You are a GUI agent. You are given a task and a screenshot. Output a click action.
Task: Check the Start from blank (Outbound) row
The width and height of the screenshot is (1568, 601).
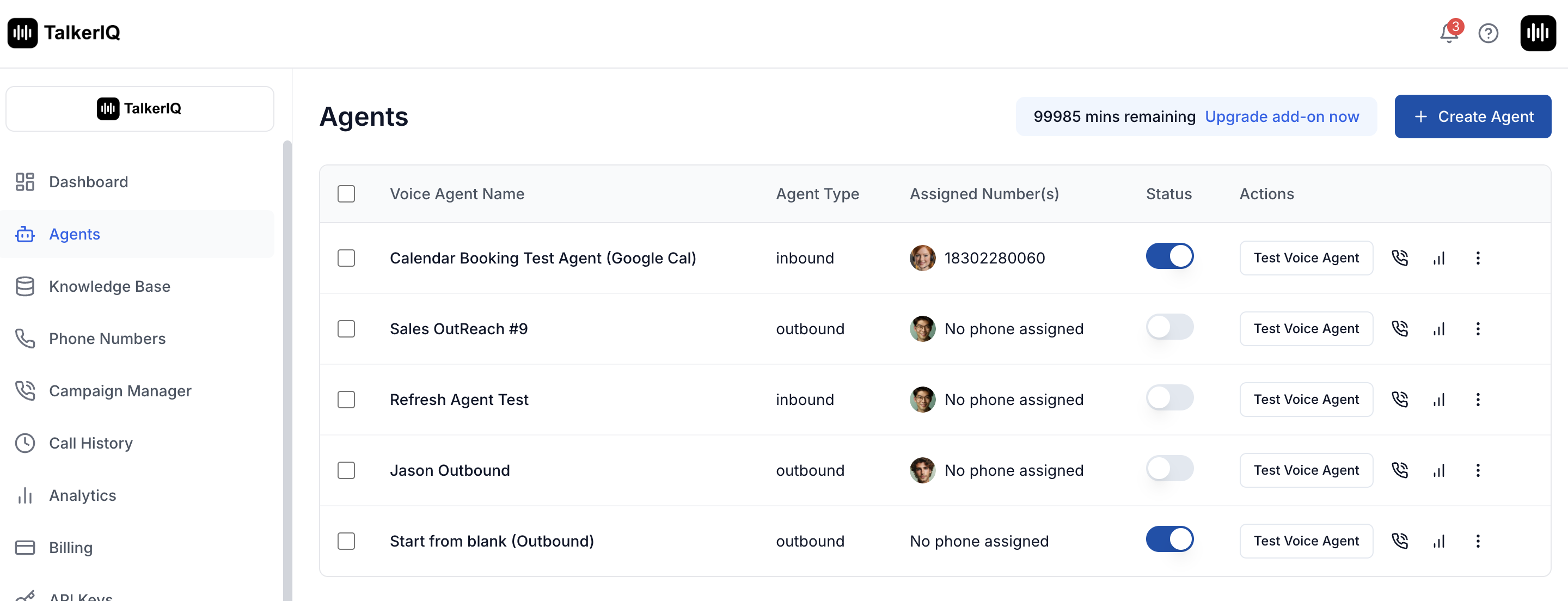346,541
